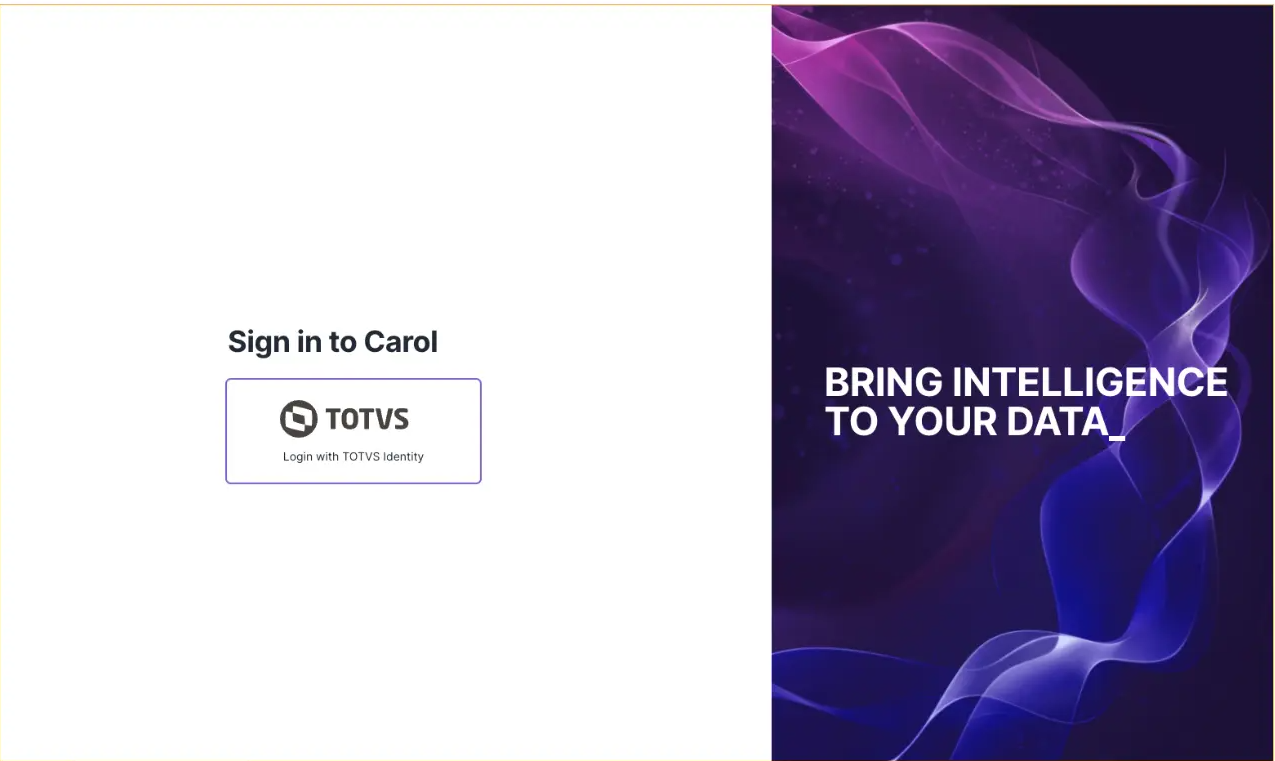Click the 'Login with TOTVS Identity' link text
The width and height of the screenshot is (1275, 761).
click(353, 456)
